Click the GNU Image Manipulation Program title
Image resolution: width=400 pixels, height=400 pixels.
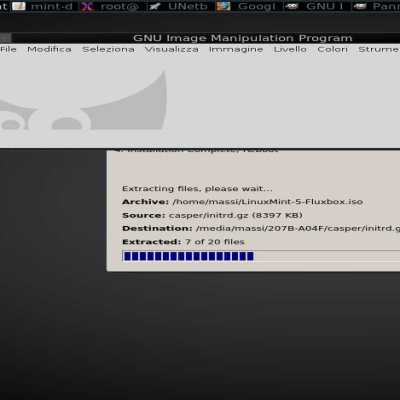click(x=243, y=38)
